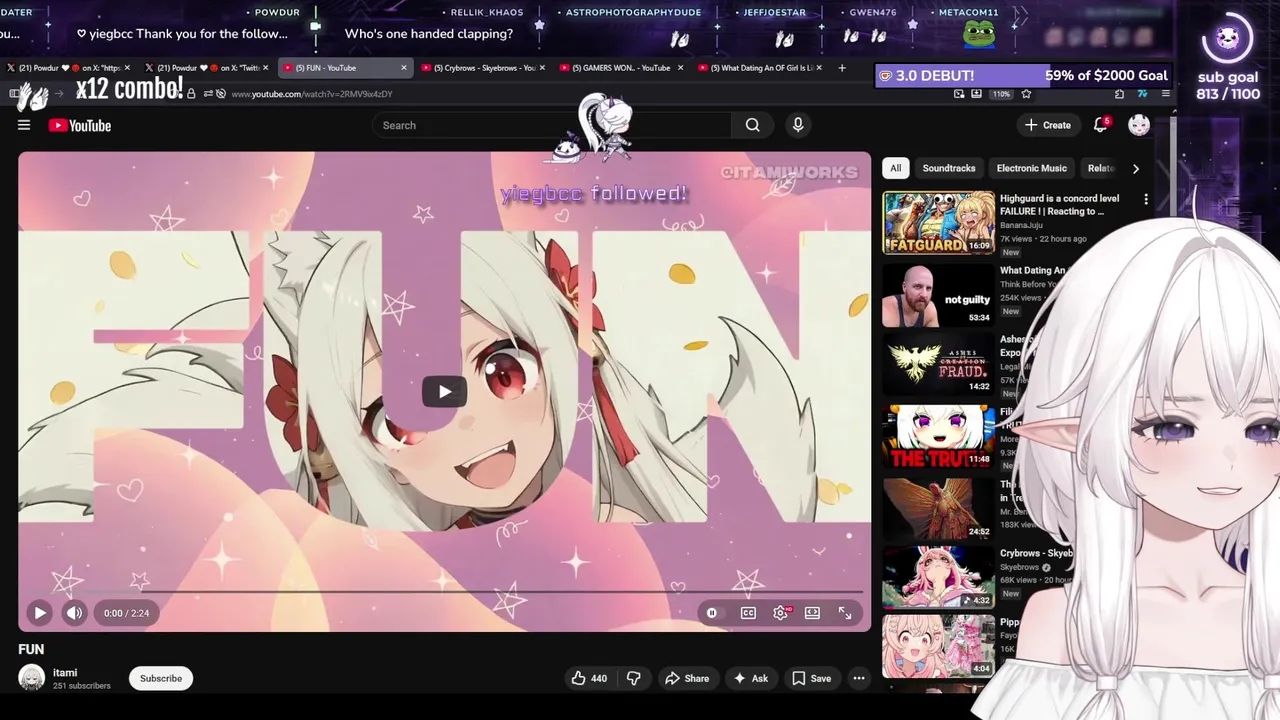
Task: Dislike the FUN video
Action: 633,678
